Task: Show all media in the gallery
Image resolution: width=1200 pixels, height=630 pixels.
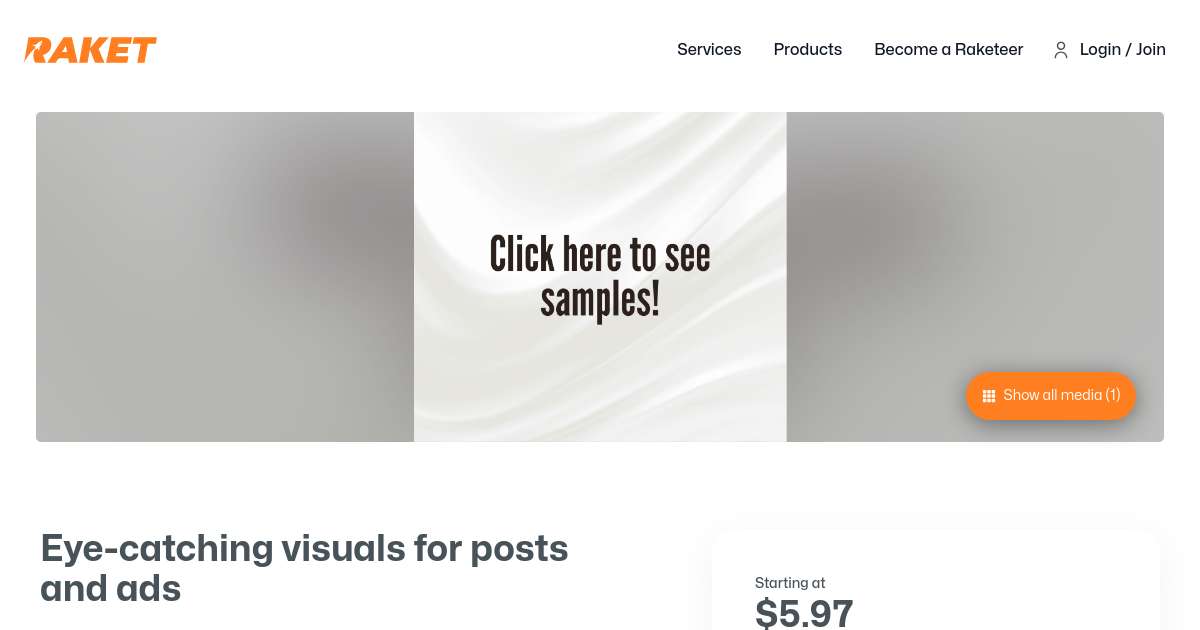Action: pos(1051,396)
